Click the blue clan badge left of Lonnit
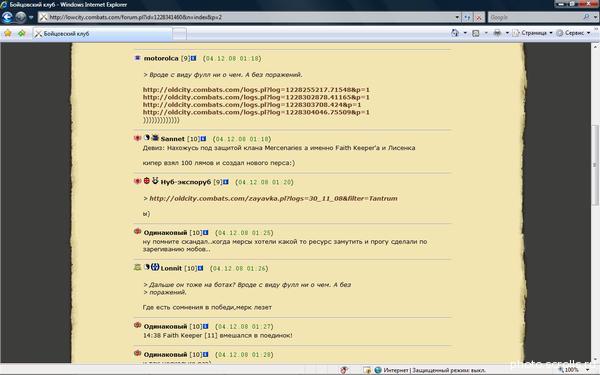This screenshot has width=600, height=375. click(x=155, y=267)
